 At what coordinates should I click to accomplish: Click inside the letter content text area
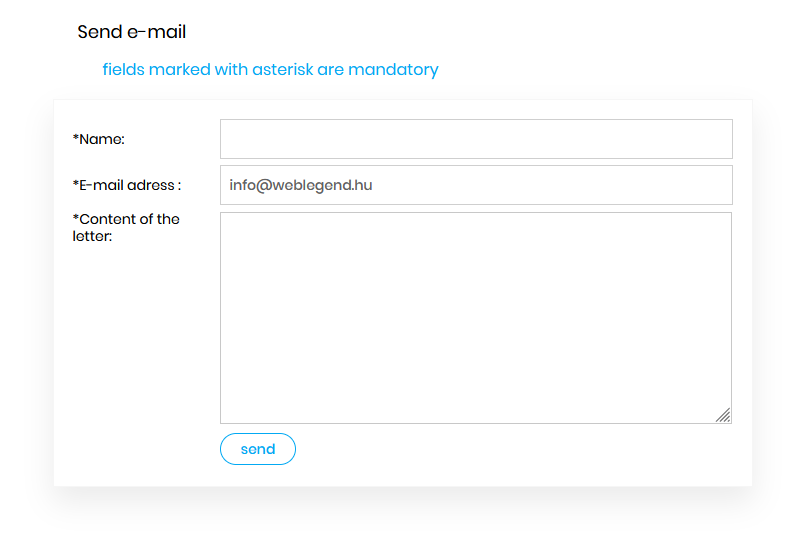tap(476, 317)
